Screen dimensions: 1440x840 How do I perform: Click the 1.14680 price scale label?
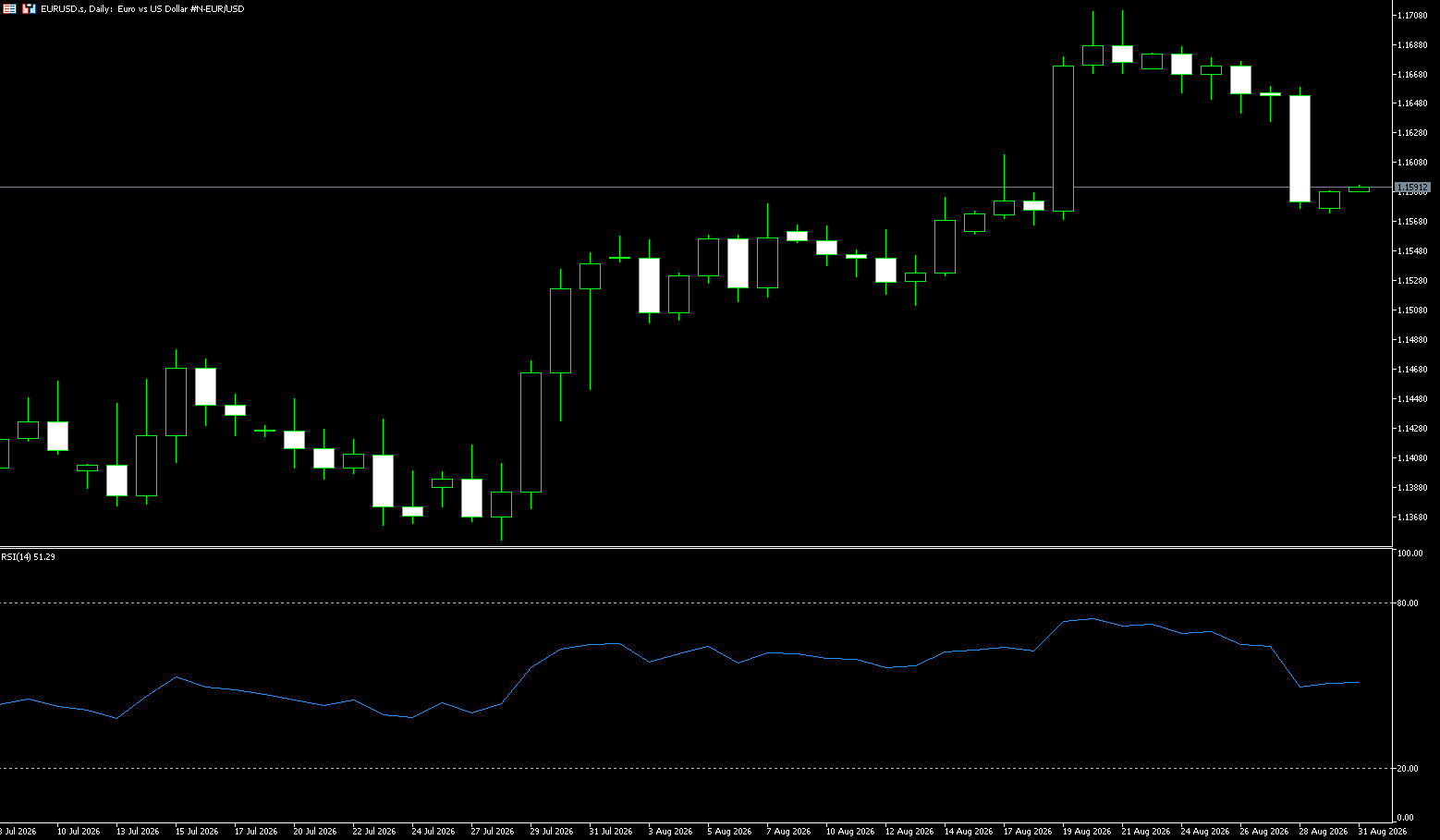[x=1412, y=370]
